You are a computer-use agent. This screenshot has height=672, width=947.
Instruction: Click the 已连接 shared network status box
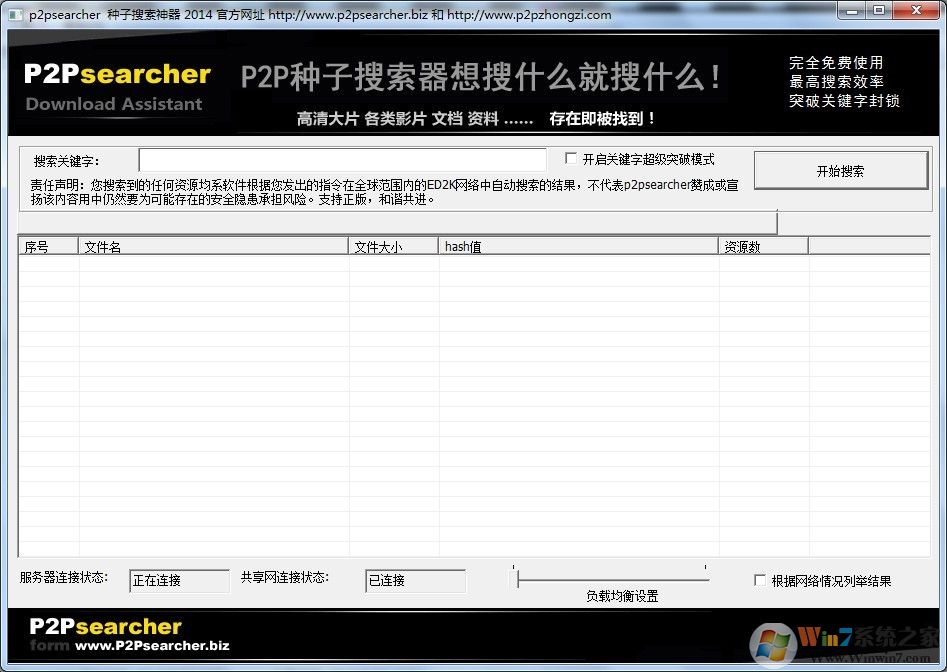[x=415, y=580]
